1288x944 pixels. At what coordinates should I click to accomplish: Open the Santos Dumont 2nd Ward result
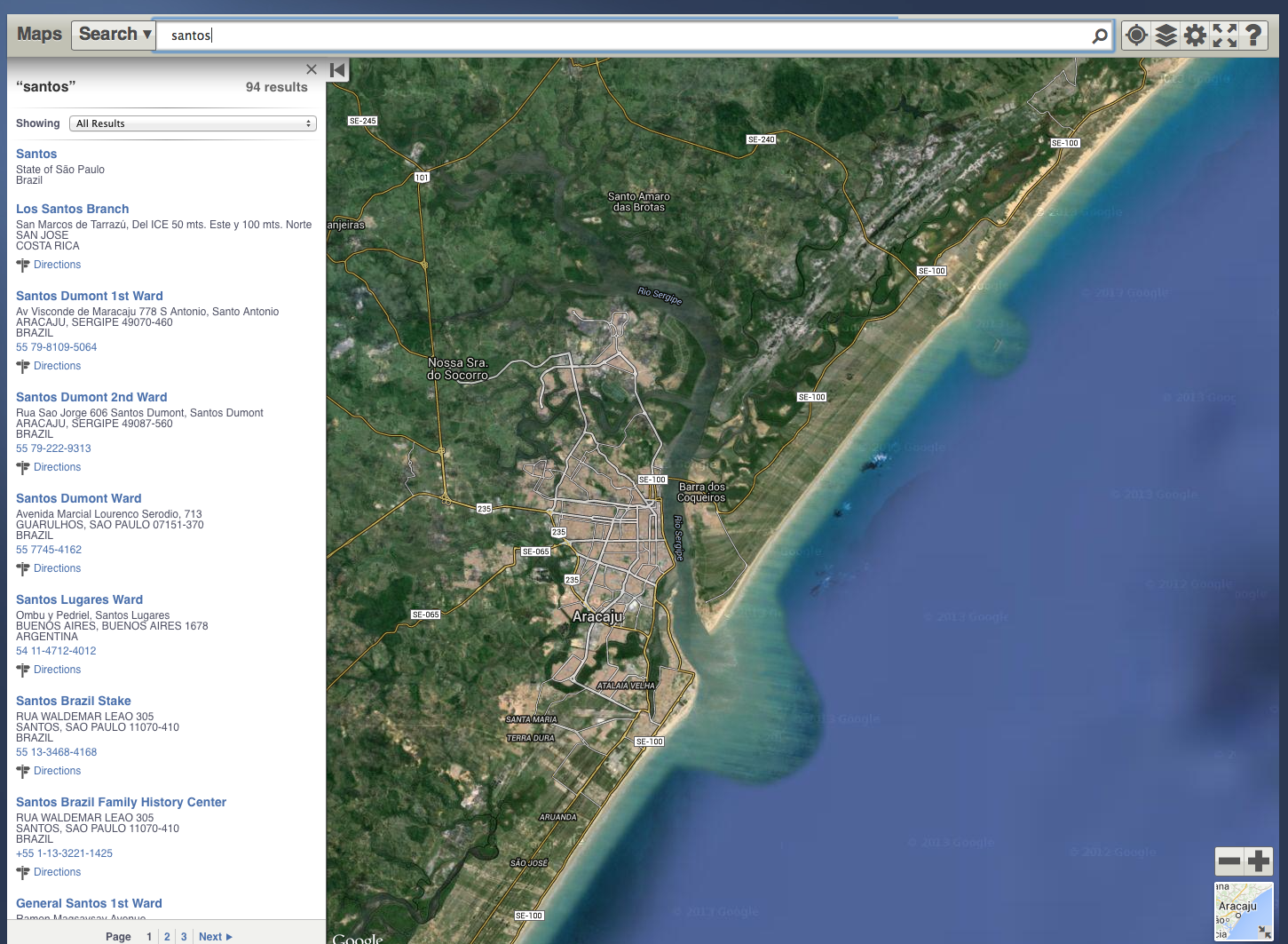click(91, 397)
